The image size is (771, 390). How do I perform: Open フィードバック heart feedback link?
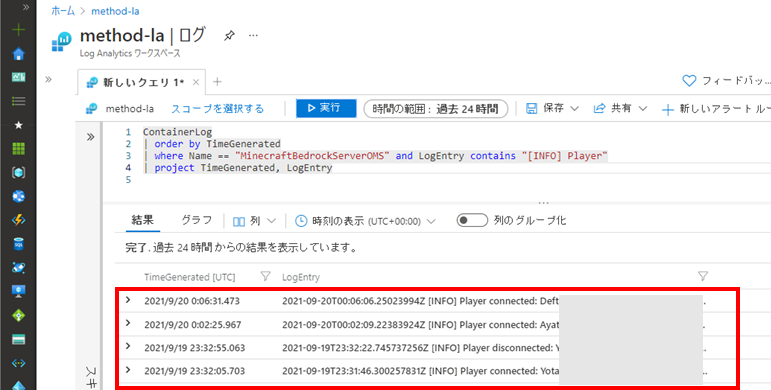[x=726, y=81]
